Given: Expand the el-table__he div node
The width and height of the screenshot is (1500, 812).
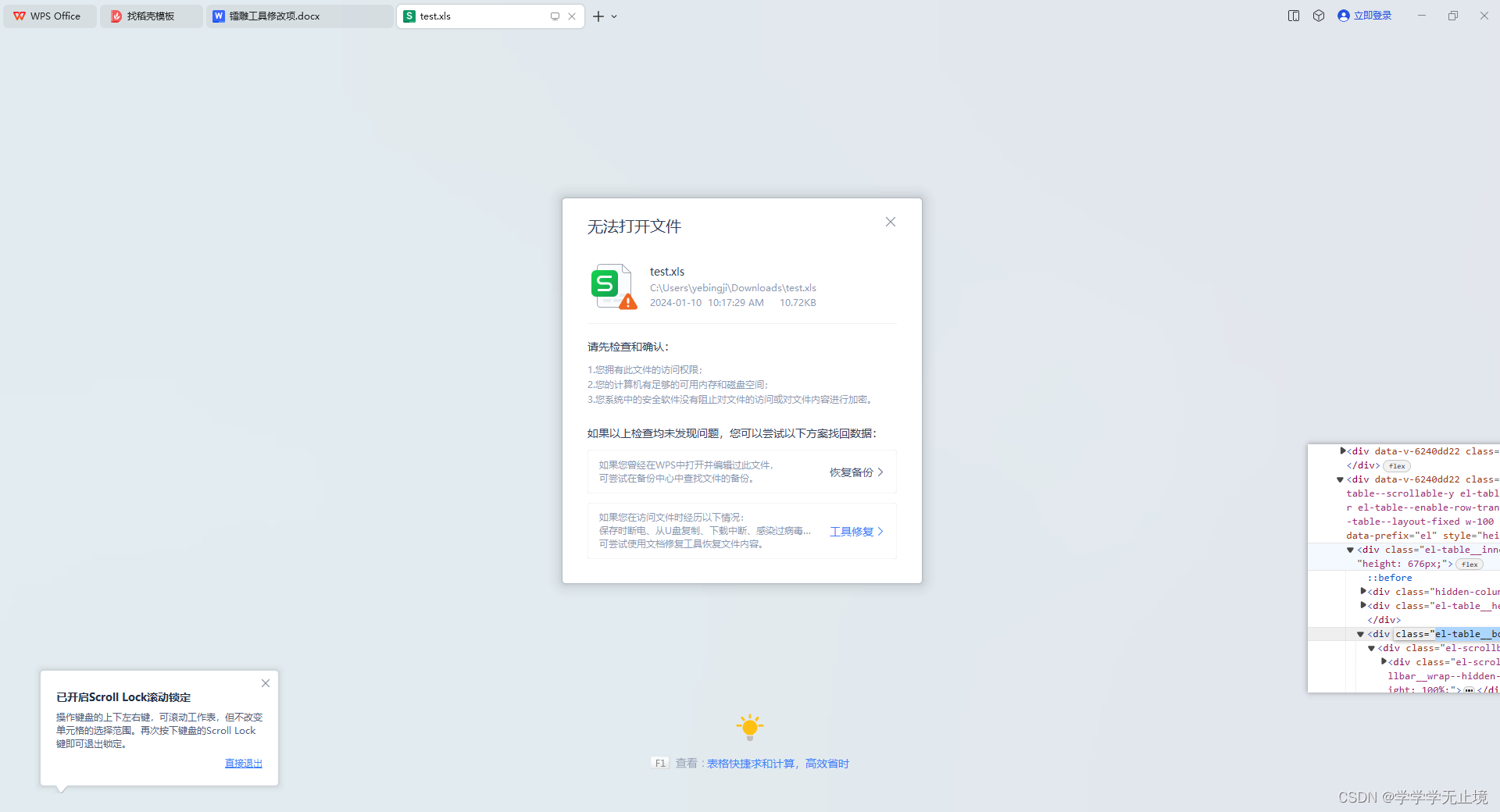Looking at the screenshot, I should click(1363, 605).
